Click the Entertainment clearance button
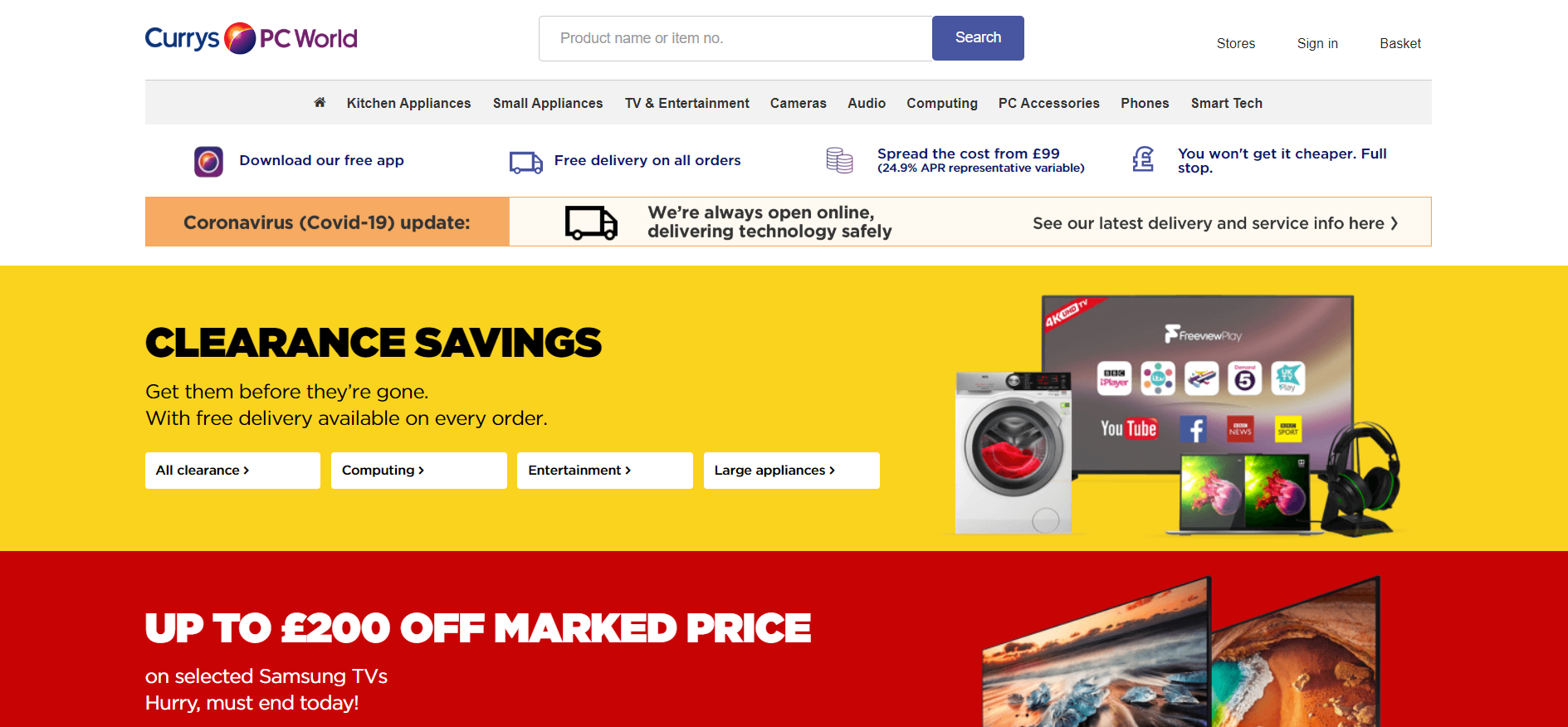This screenshot has width=1568, height=727. coord(605,471)
